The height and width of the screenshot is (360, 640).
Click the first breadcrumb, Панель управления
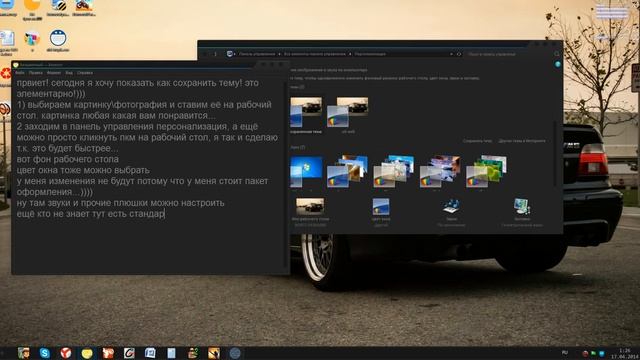click(257, 54)
